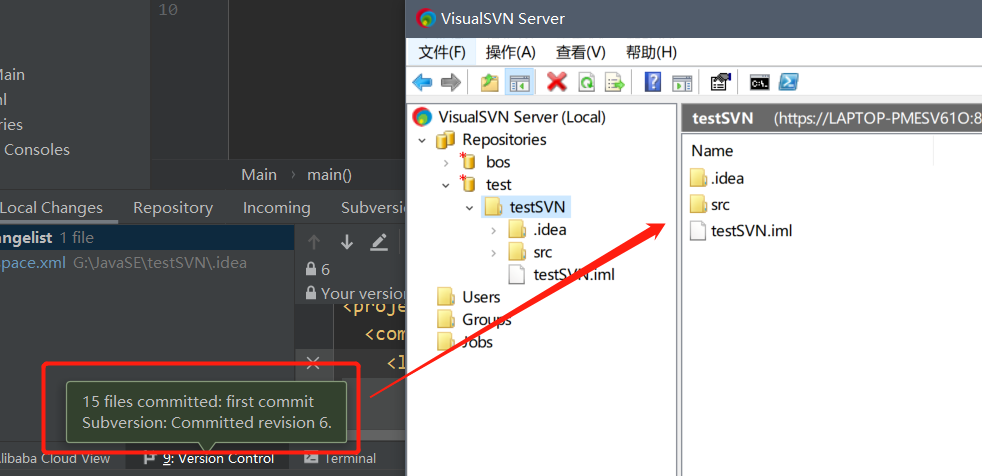Toggle the show/hide console tree icon

[x=519, y=82]
